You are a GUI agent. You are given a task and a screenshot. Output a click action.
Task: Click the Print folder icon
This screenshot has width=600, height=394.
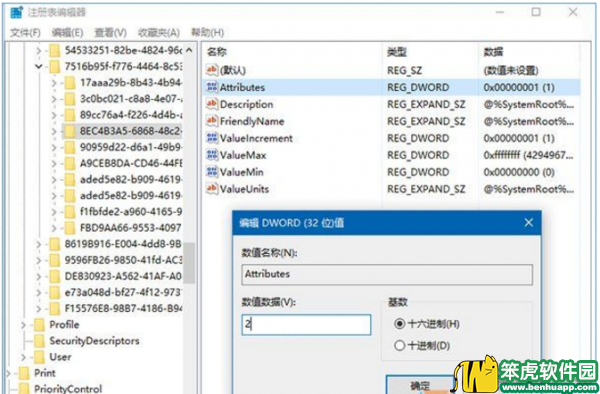(x=24, y=373)
